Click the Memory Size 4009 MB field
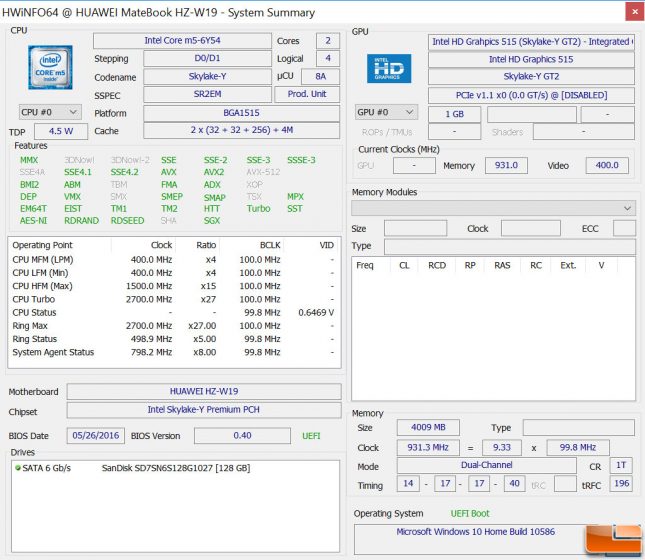 428,428
